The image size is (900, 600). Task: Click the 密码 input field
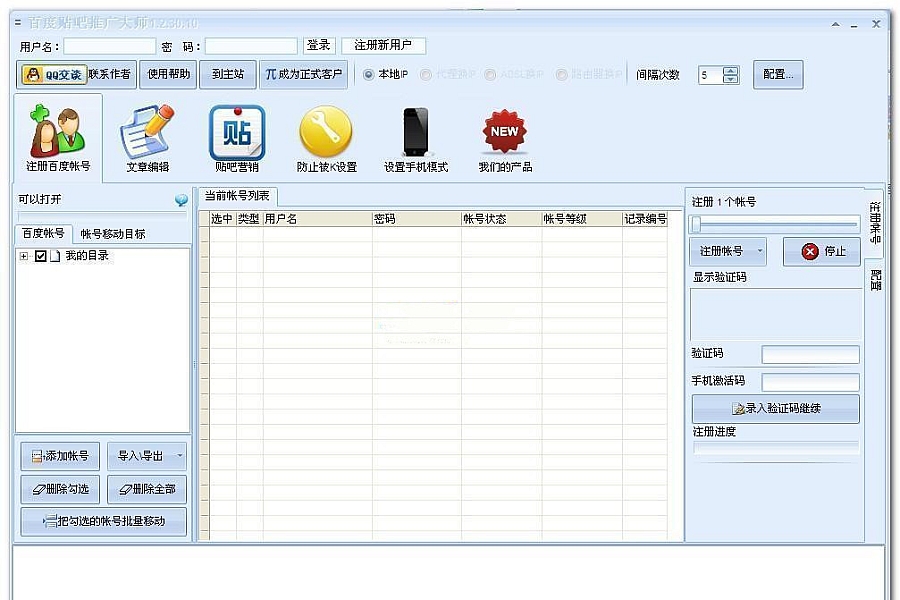[251, 46]
